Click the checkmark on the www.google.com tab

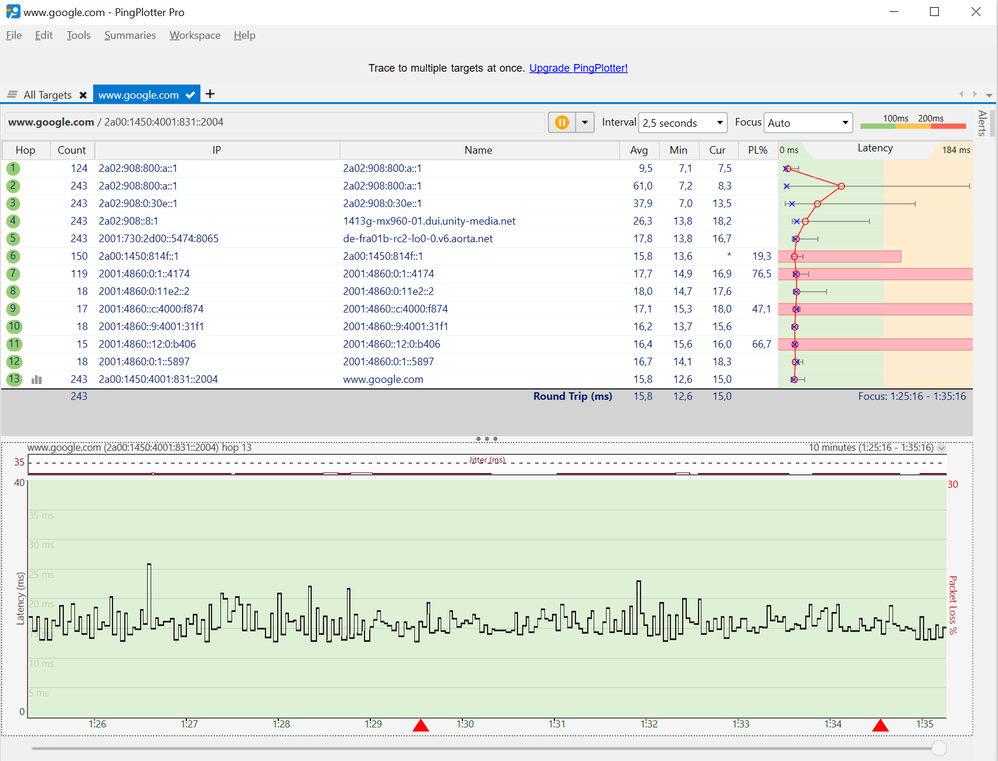(x=188, y=94)
